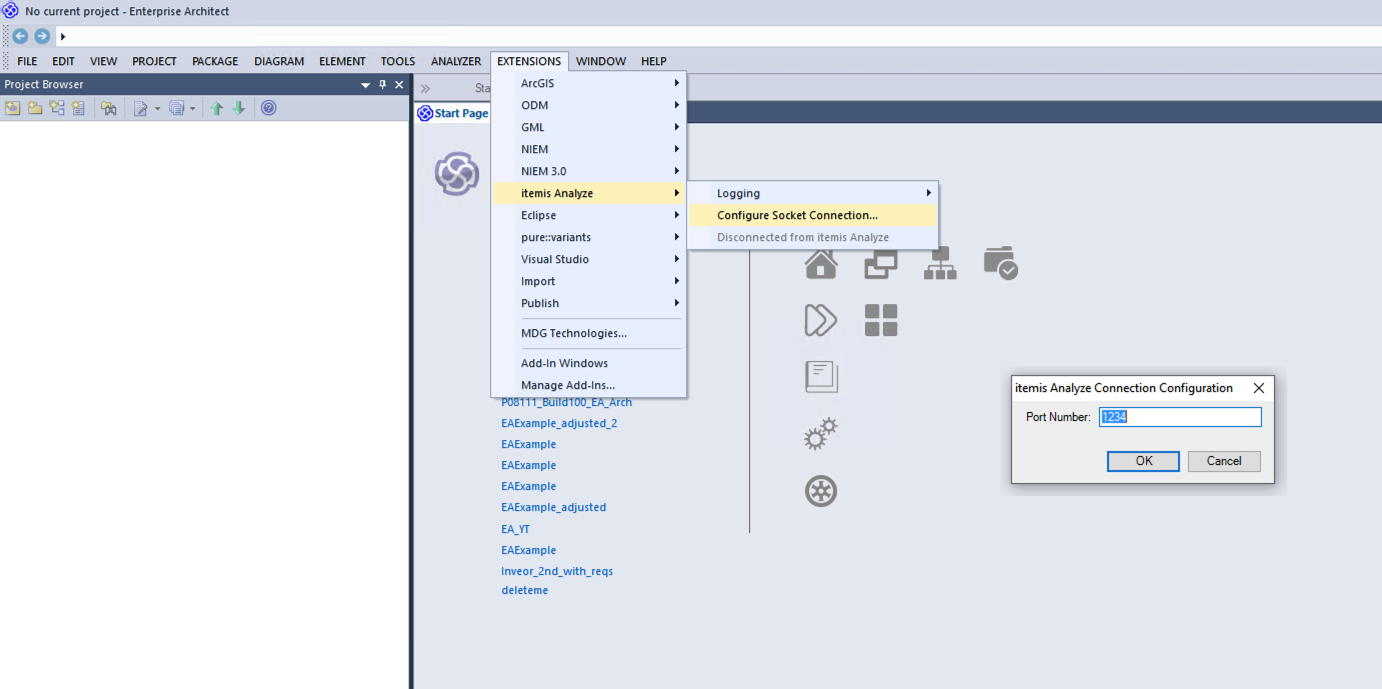Choose Manage Add-Ins menu entry
1382x689 pixels.
pyautogui.click(x=588, y=385)
